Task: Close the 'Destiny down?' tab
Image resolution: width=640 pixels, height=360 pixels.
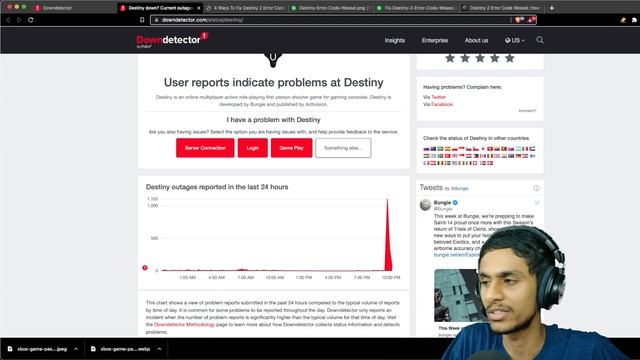Action: click(x=199, y=8)
